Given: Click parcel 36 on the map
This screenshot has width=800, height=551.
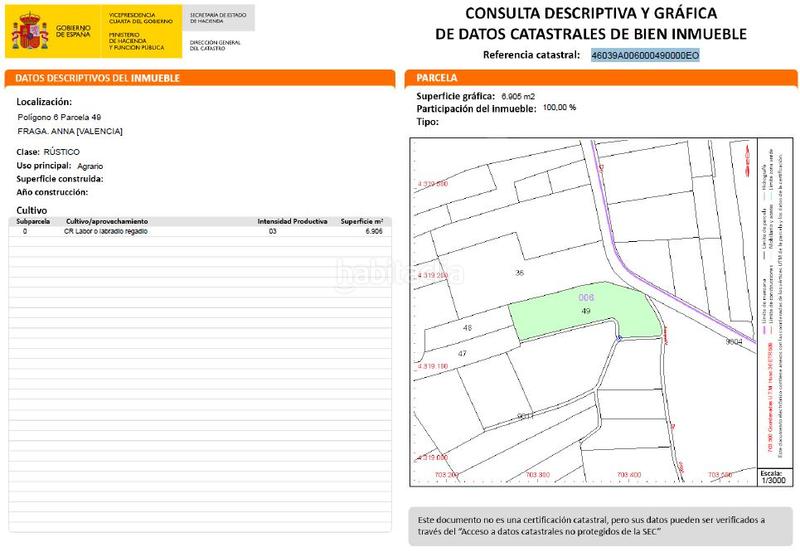Looking at the screenshot, I should coord(519,273).
